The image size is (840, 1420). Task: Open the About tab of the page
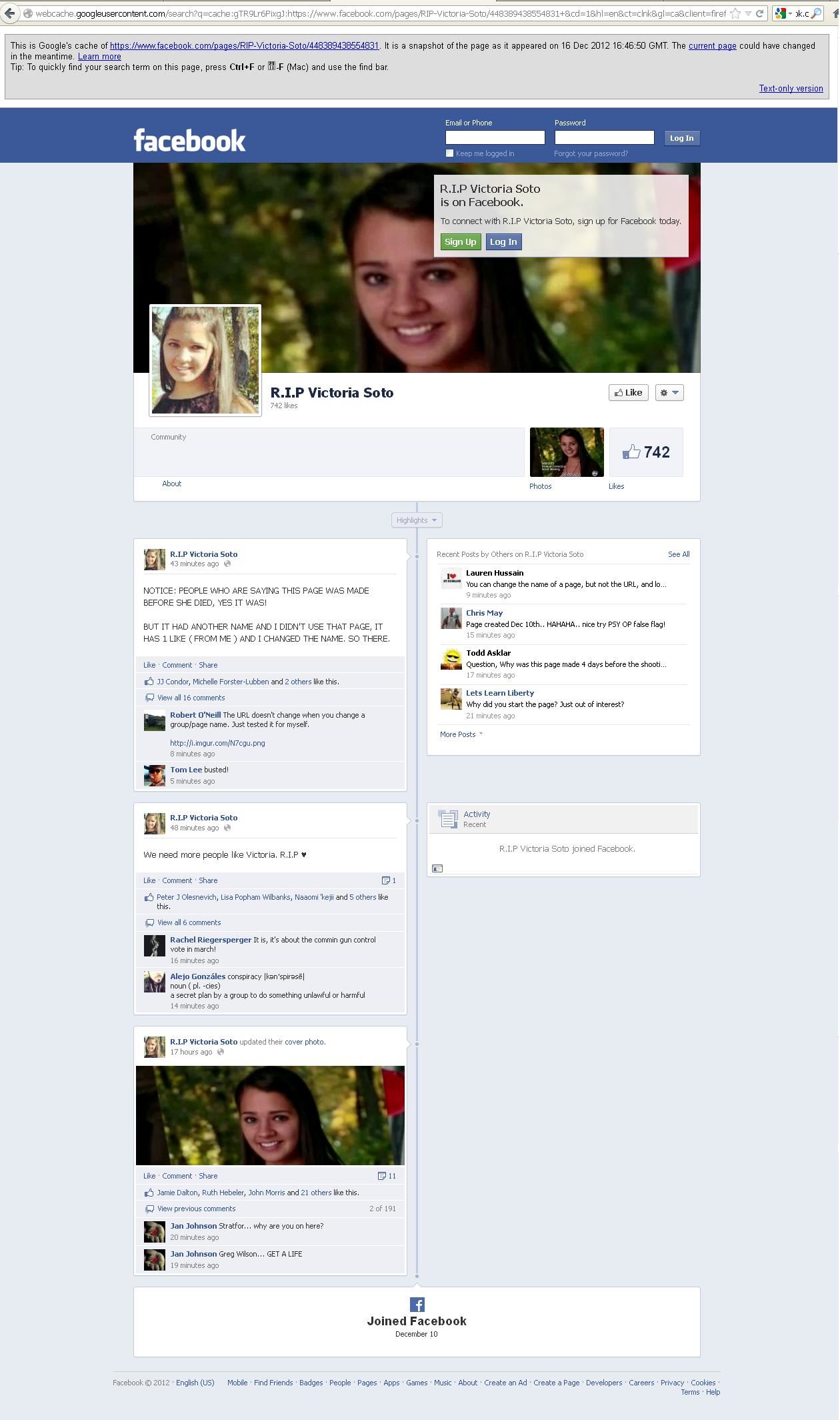(x=172, y=484)
